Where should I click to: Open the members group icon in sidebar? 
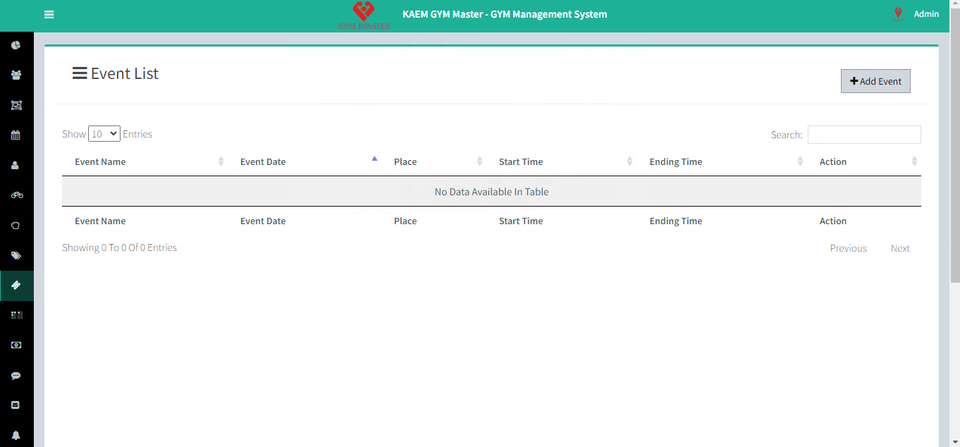(16, 75)
